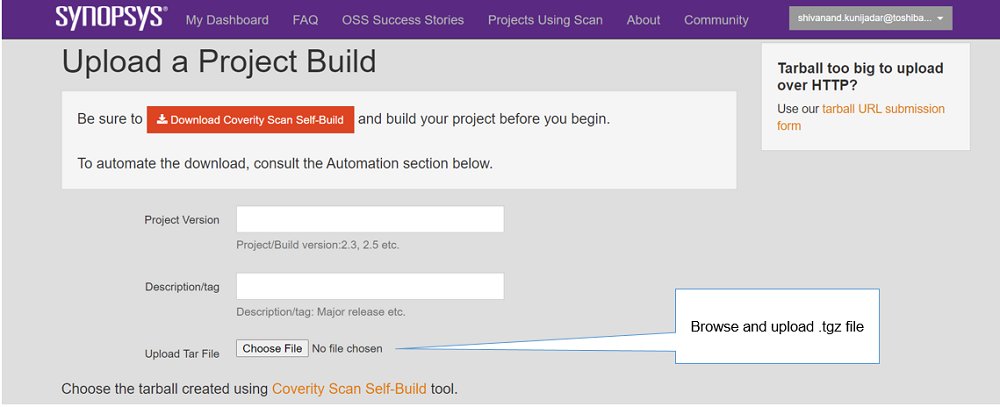
Task: Click the 'No file chosen' text
Action: pyautogui.click(x=348, y=348)
